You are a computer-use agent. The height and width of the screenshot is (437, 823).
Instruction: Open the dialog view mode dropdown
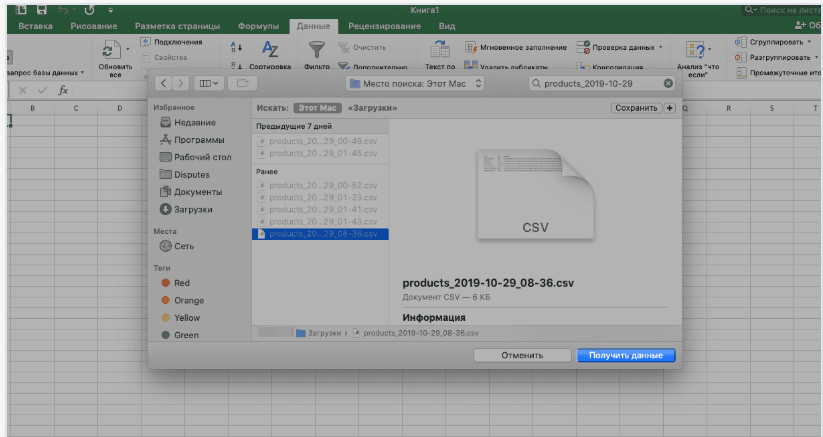[209, 83]
